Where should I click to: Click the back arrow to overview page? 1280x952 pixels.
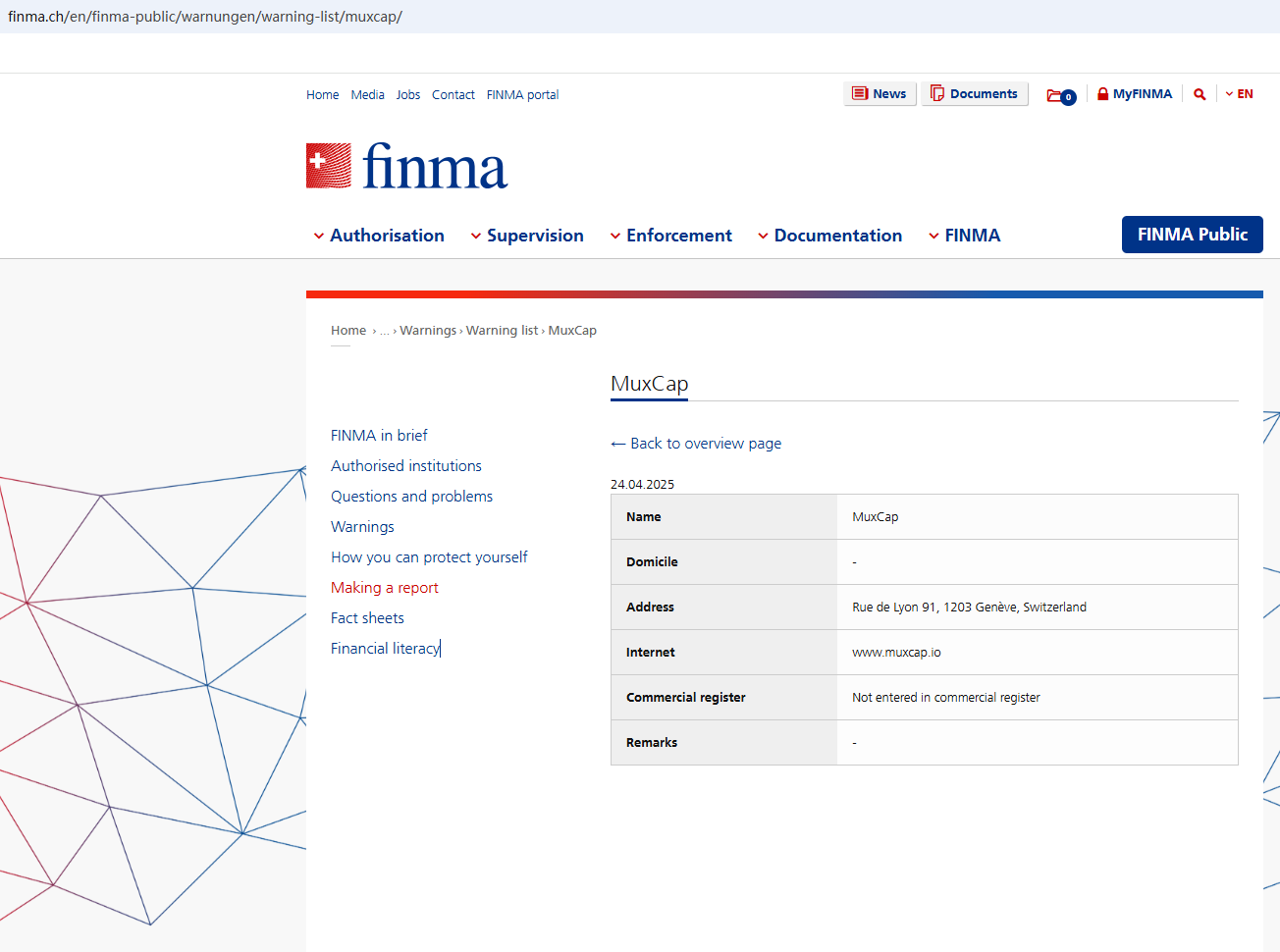tap(618, 444)
